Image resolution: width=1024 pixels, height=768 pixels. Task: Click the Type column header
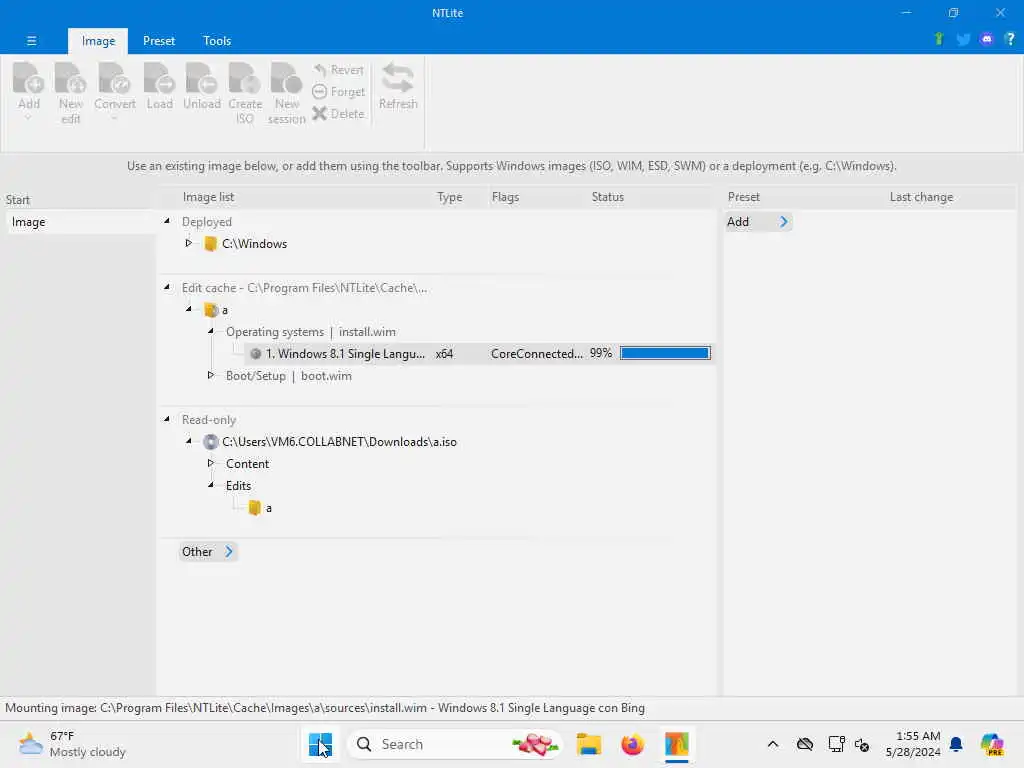click(x=449, y=197)
